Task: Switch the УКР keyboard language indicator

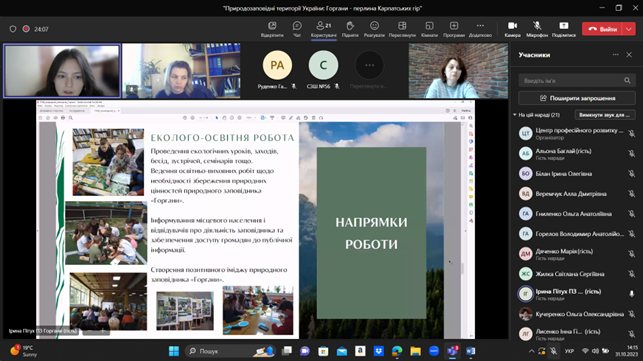Action: point(569,351)
